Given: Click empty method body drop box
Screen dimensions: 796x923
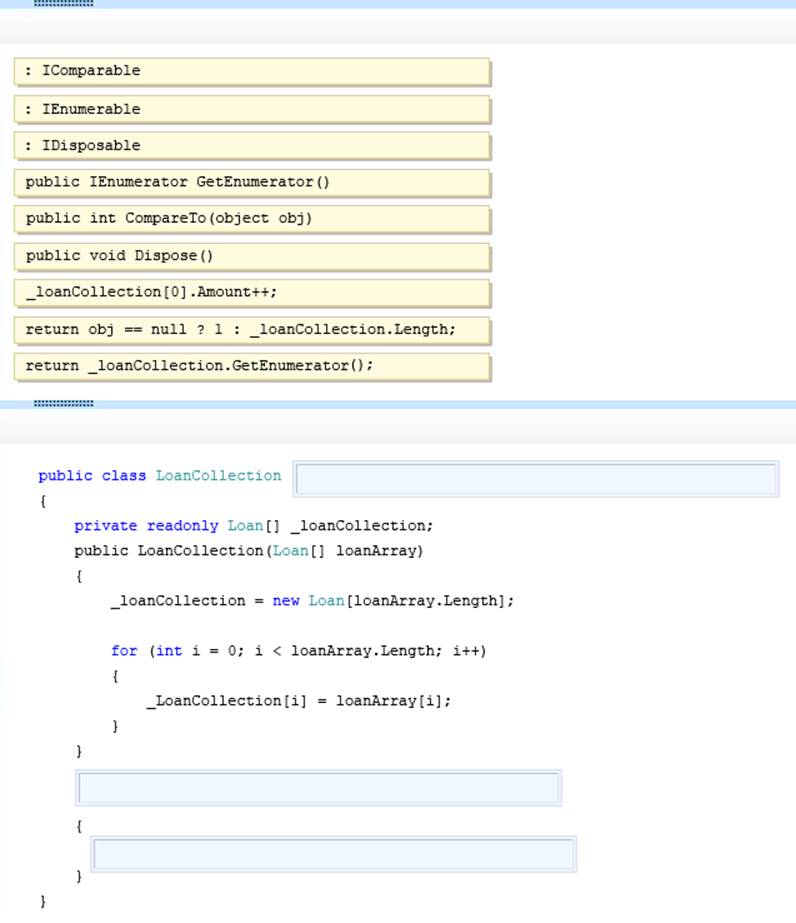Looking at the screenshot, I should (334, 854).
